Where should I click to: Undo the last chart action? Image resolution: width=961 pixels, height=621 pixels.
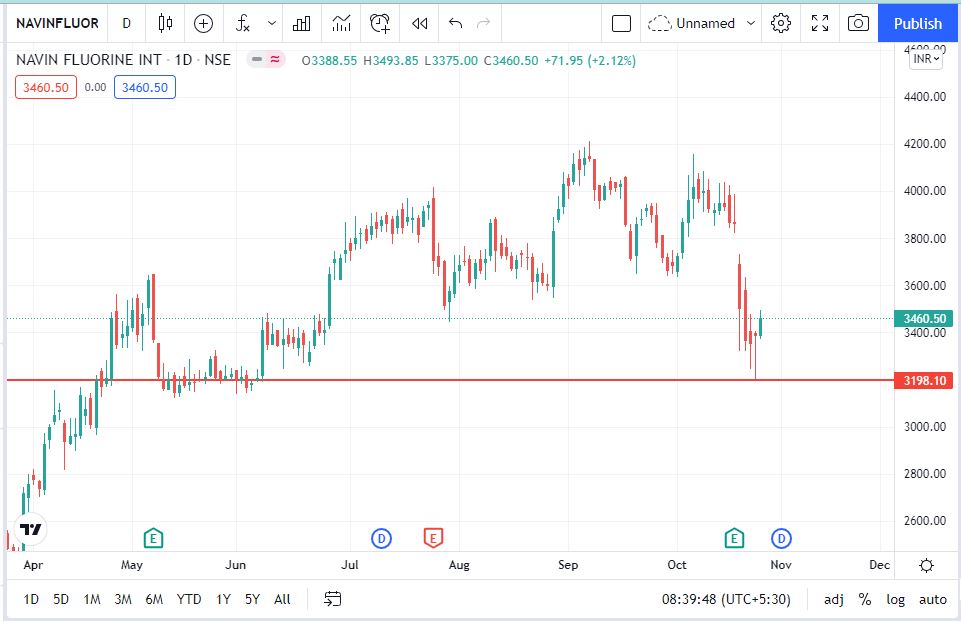point(456,23)
